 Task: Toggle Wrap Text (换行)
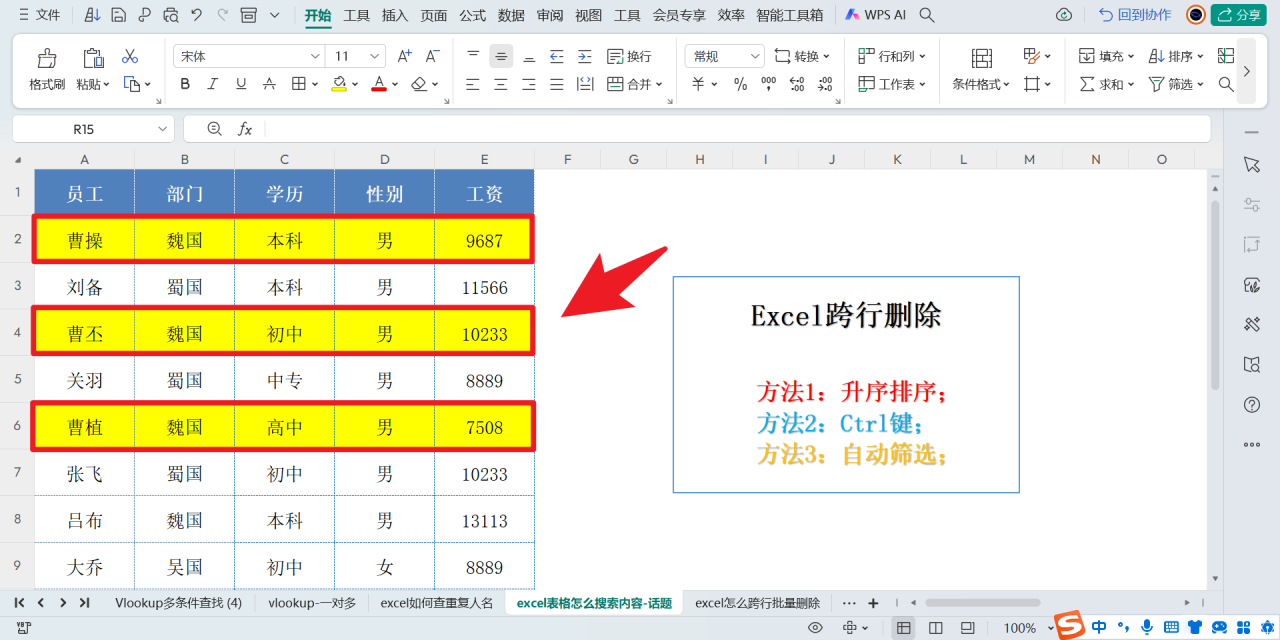tap(628, 57)
